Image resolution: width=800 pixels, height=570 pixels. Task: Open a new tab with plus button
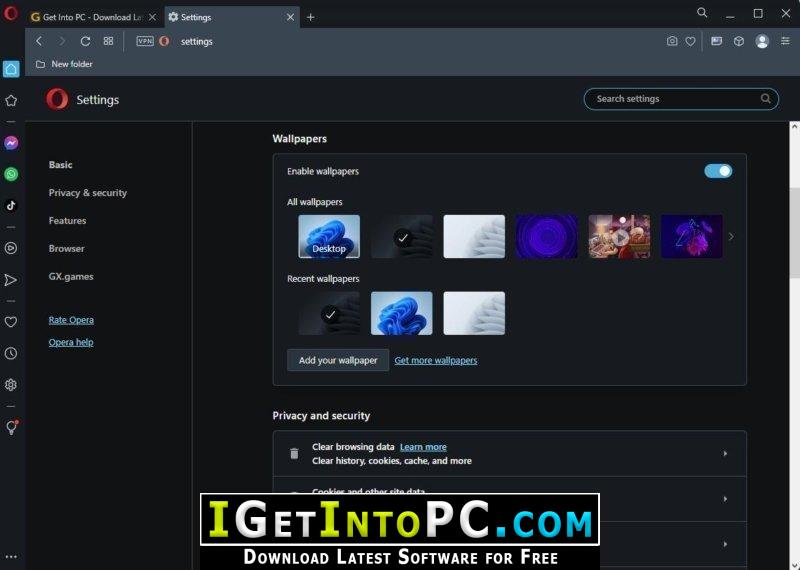click(310, 17)
